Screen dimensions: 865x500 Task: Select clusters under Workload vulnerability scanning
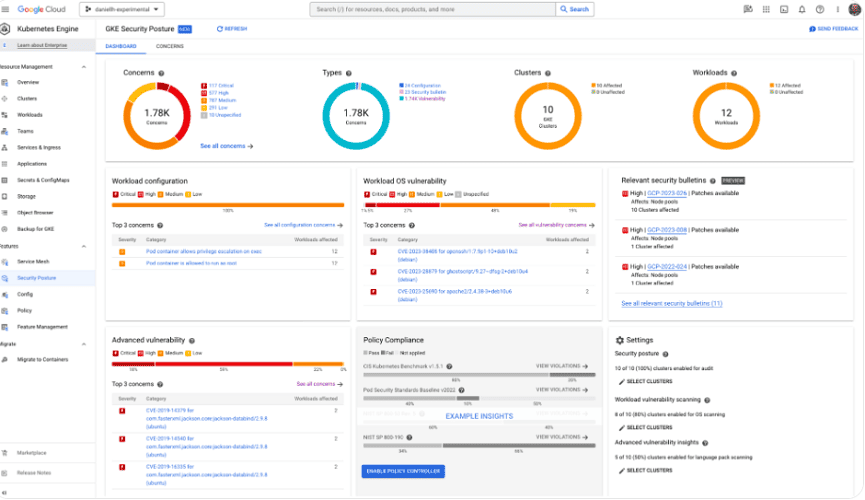(645, 428)
